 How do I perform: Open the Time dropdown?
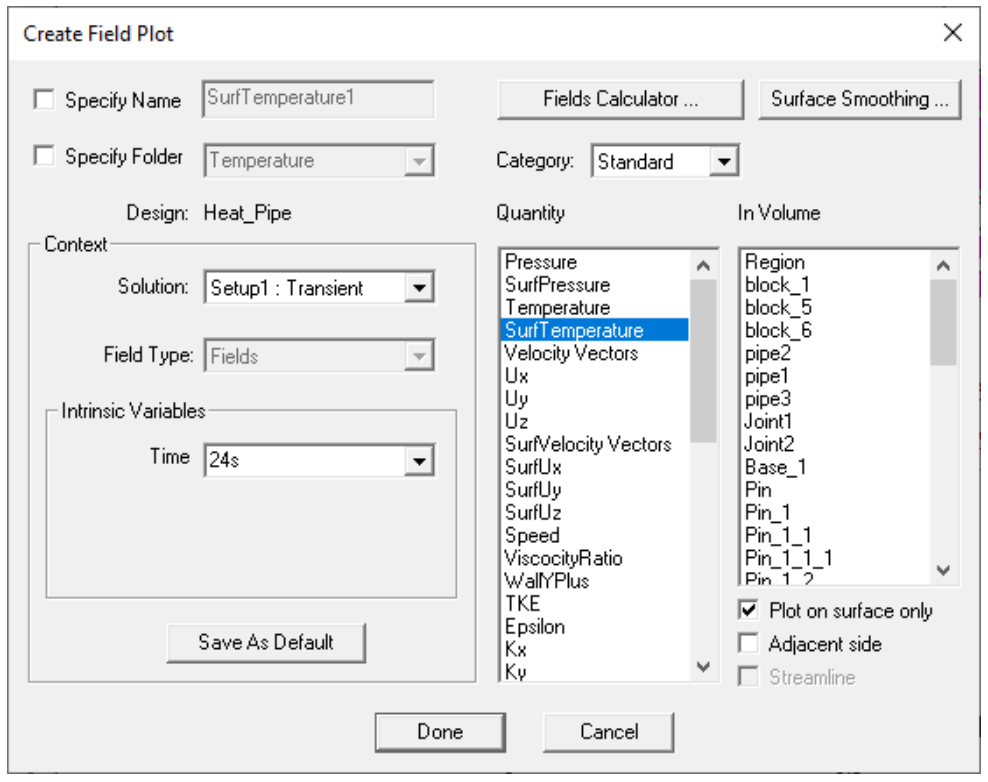(x=419, y=460)
